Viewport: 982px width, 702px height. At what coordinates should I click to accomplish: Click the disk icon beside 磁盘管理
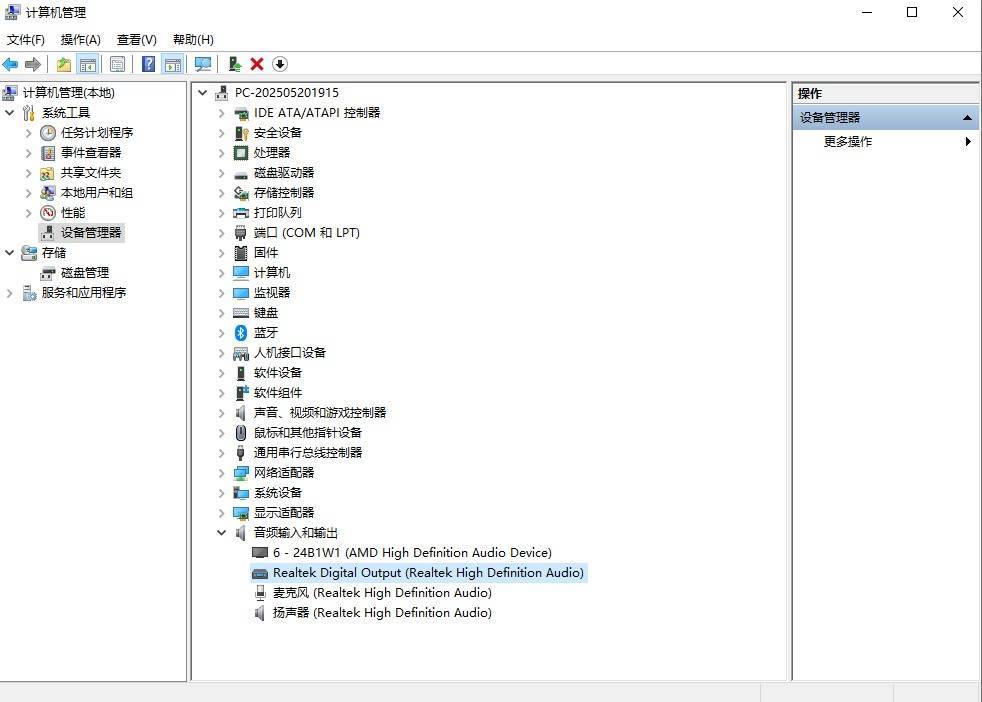[48, 273]
